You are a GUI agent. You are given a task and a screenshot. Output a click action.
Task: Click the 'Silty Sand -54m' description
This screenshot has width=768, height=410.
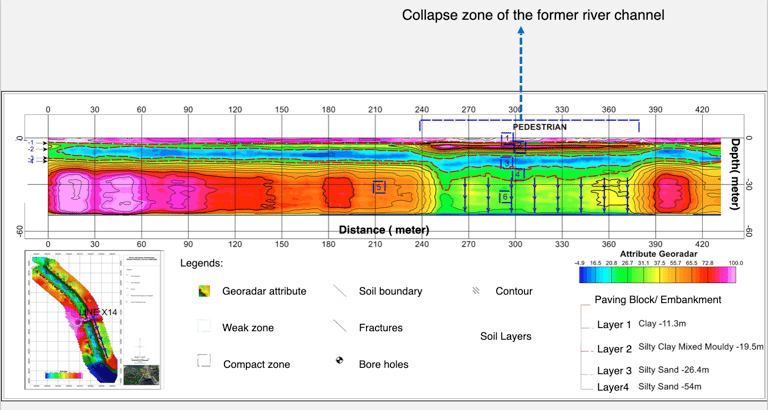[x=670, y=386]
